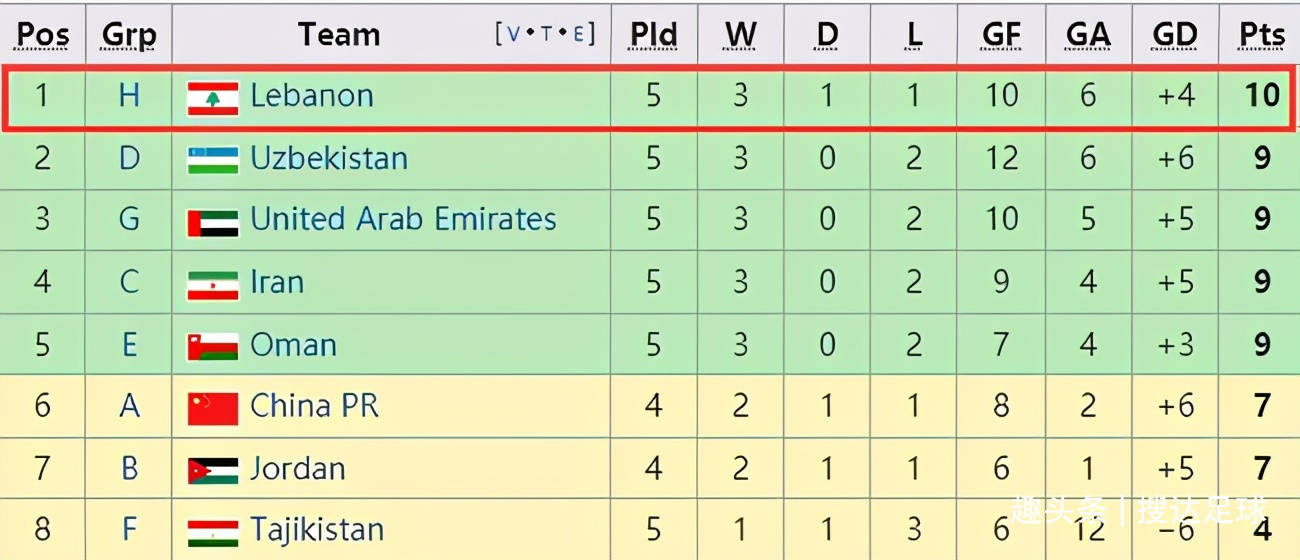Image resolution: width=1300 pixels, height=560 pixels.
Task: Click the T talk template link
Action: (x=547, y=34)
